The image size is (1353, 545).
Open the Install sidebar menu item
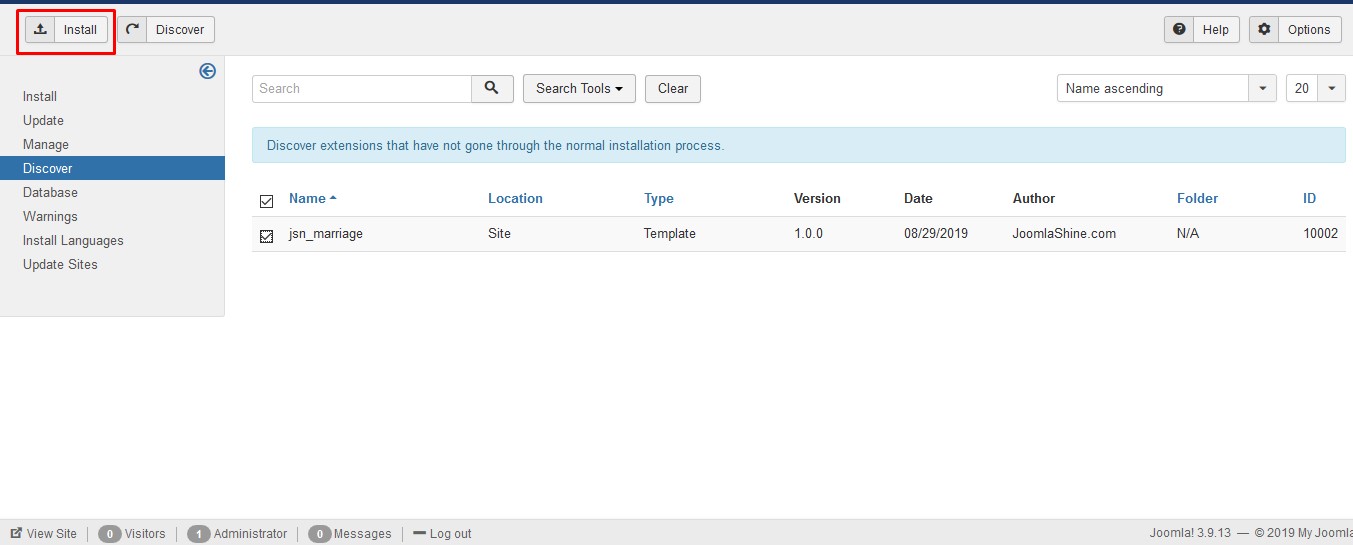pos(40,97)
